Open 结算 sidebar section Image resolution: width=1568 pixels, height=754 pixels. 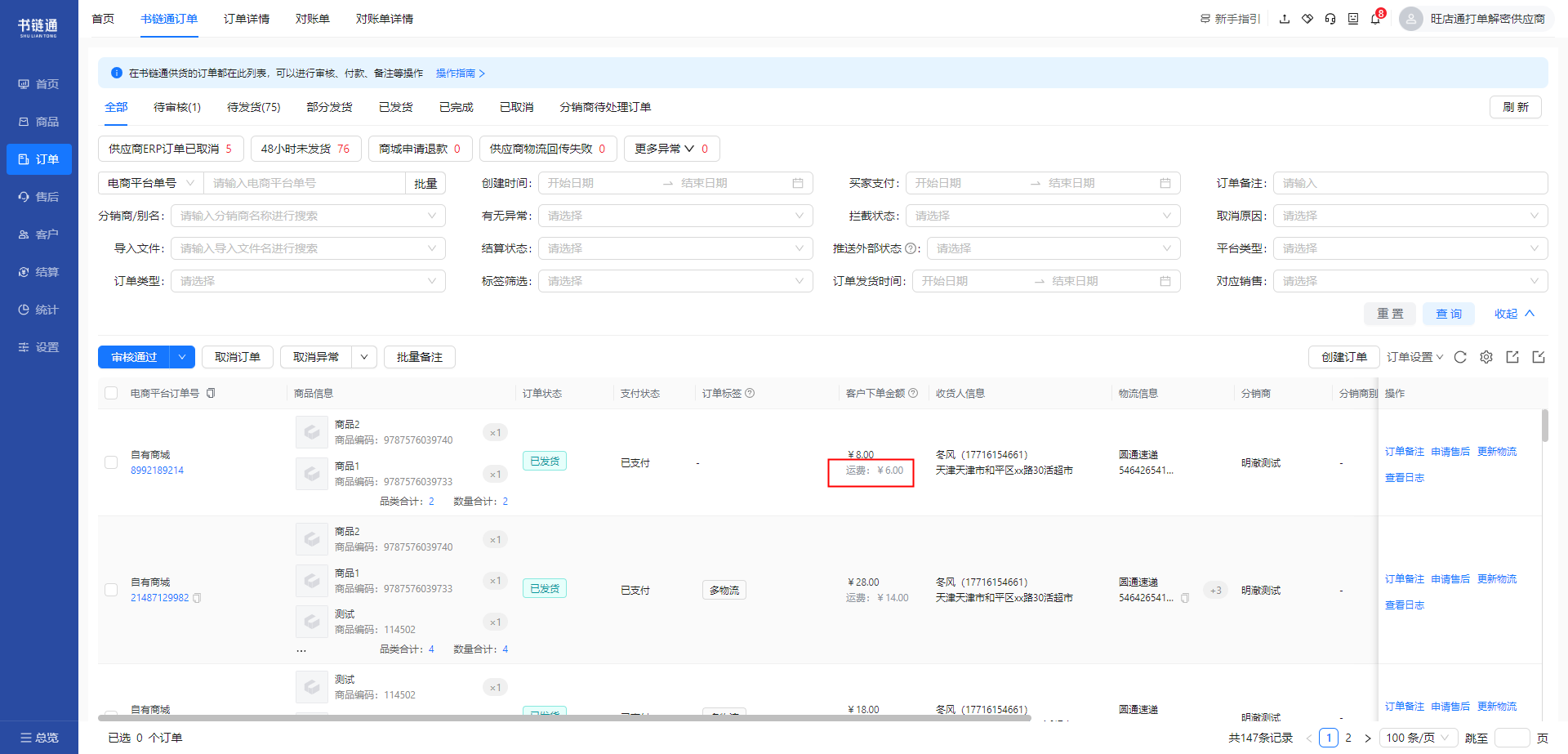click(38, 272)
